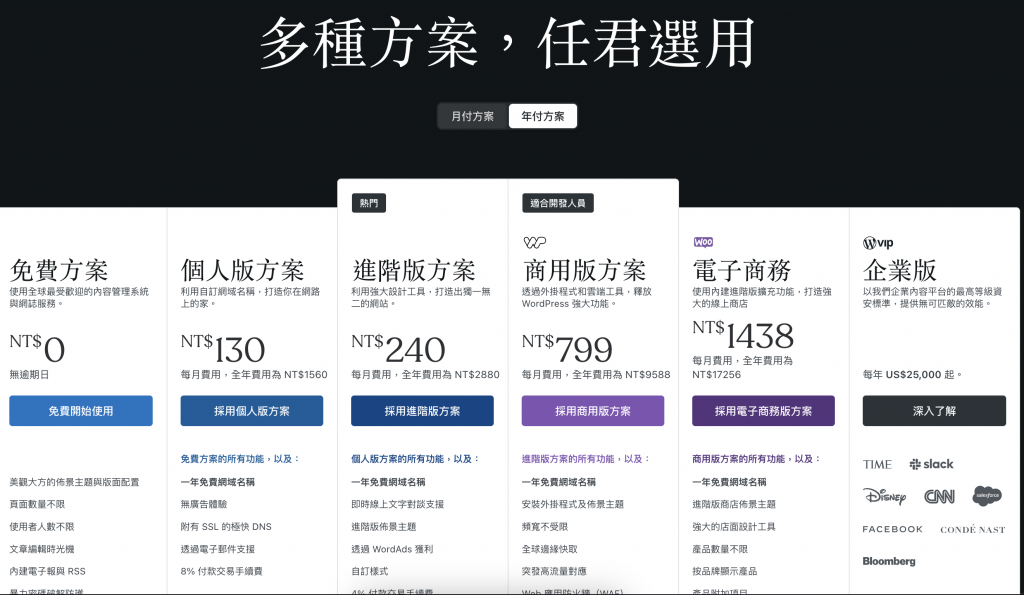Click 商用版方案的所有功能,以及 text
Screen dimensions: 1024x595
756,459
